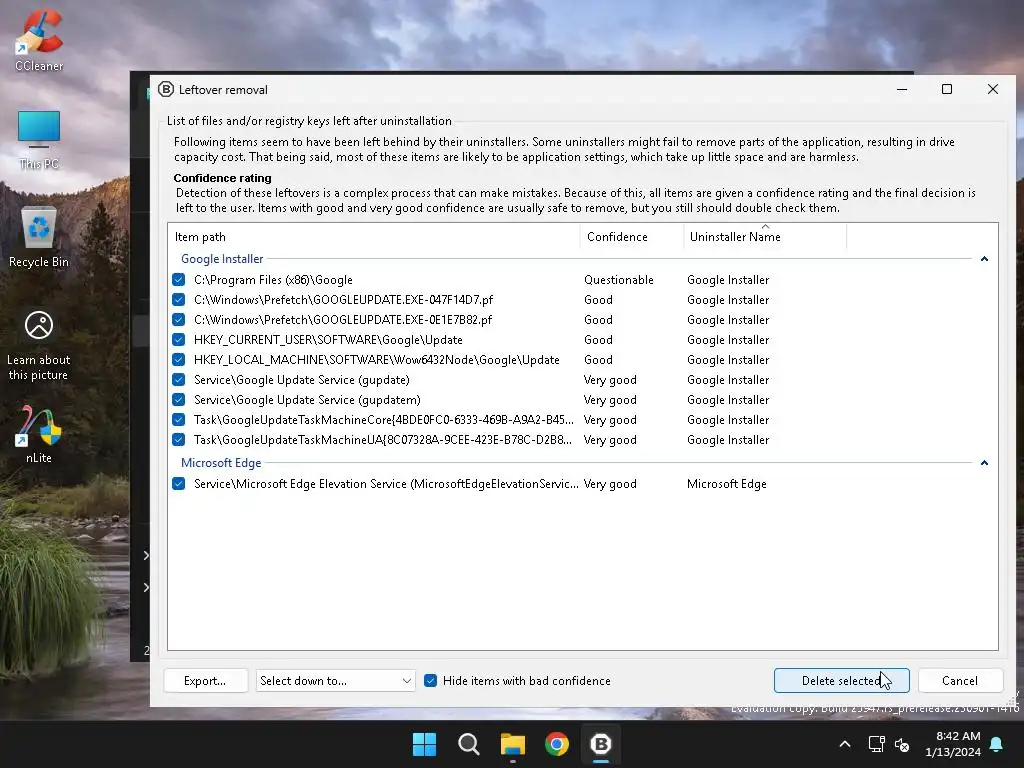
Task: Sort by Item path column header
Action: (374, 236)
